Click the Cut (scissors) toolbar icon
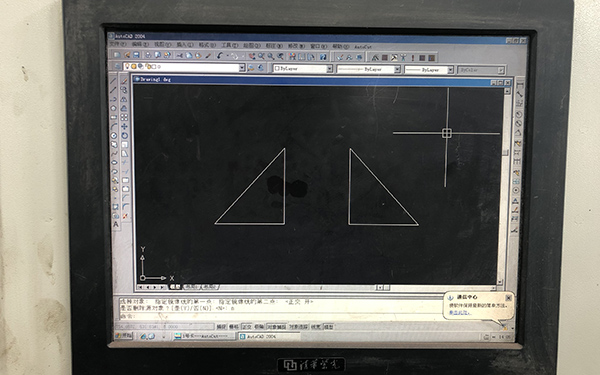Viewport: 600px width, 375px height. pos(179,55)
